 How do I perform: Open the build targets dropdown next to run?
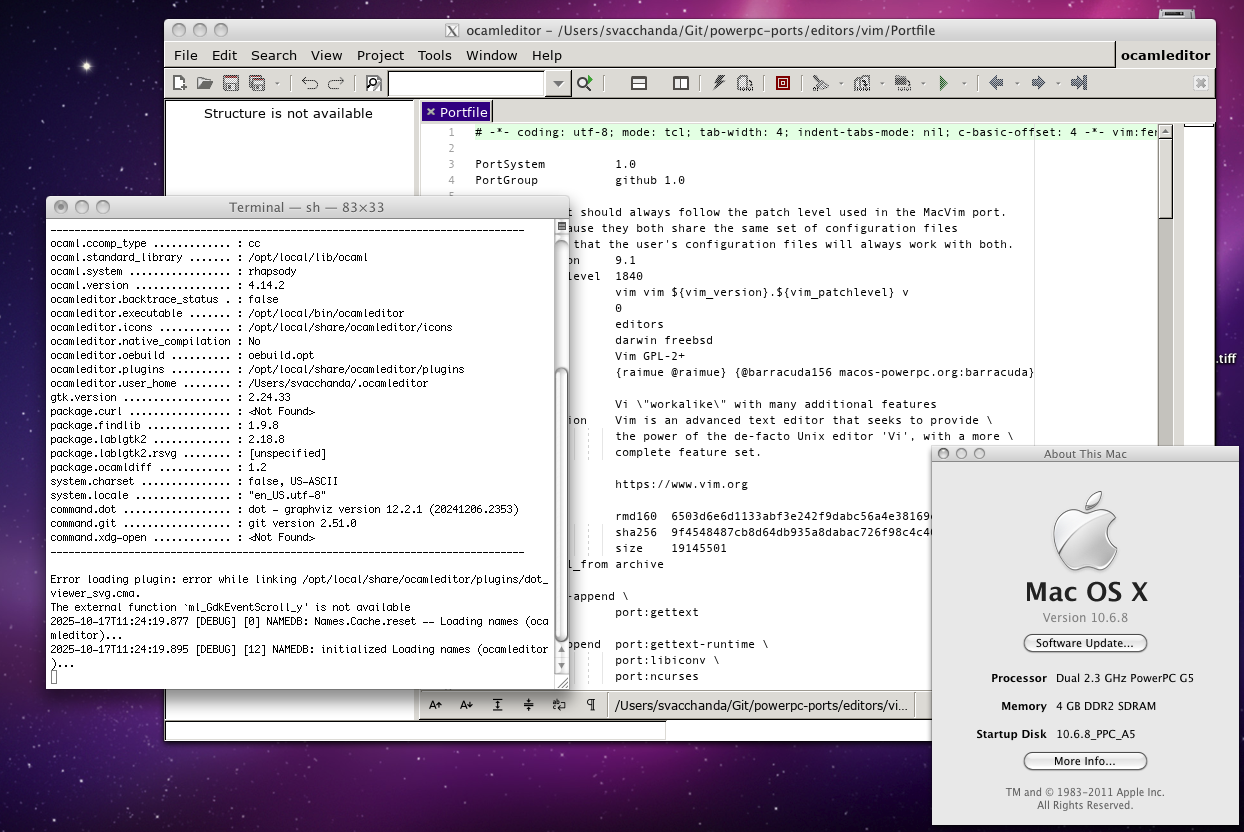point(963,83)
